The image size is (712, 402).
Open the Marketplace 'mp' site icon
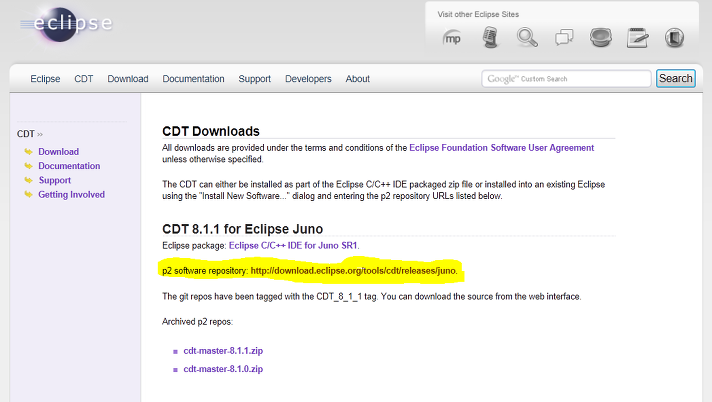[452, 38]
